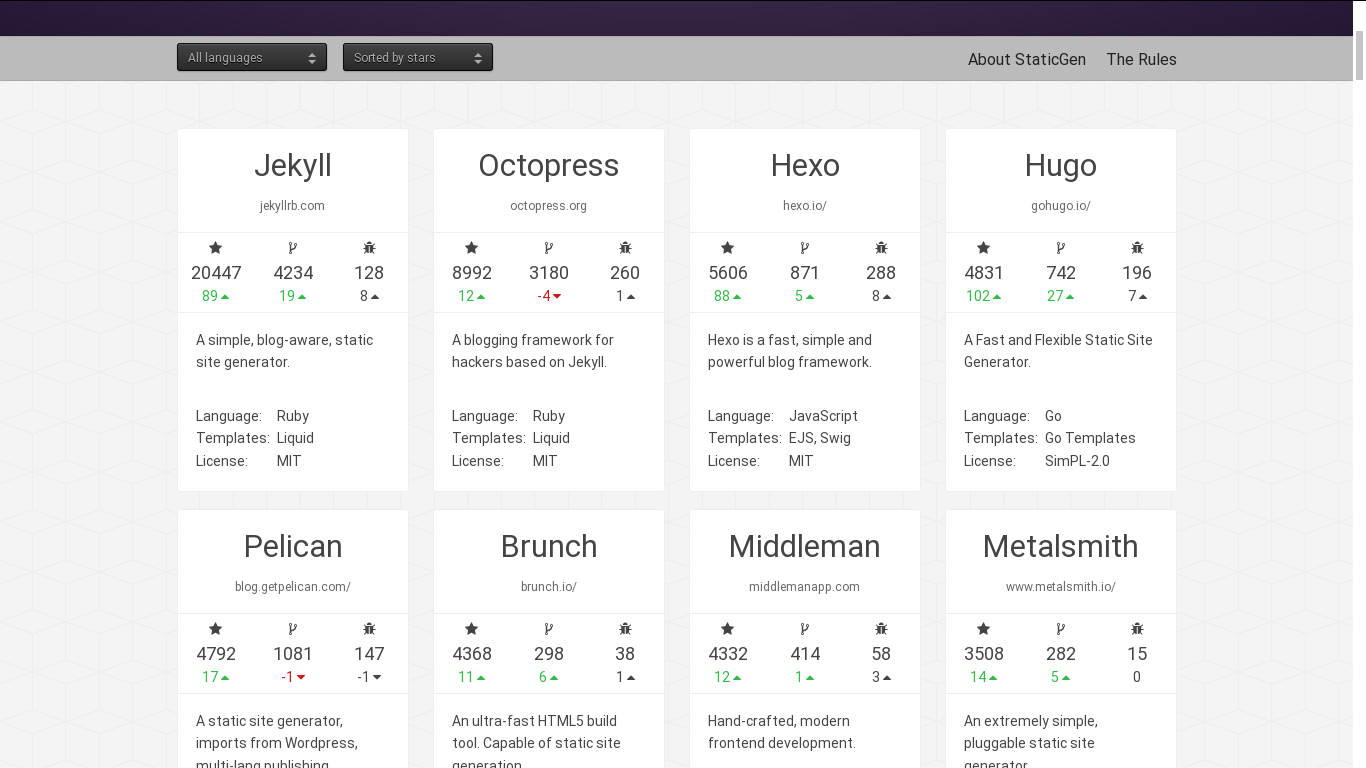Open the Middleman project card title

pyautogui.click(x=805, y=546)
